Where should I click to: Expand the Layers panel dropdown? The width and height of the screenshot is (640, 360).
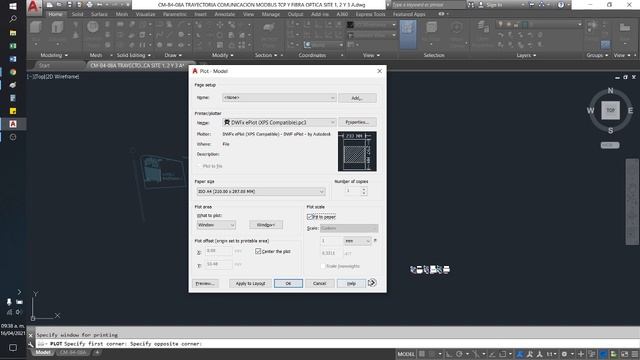526,55
